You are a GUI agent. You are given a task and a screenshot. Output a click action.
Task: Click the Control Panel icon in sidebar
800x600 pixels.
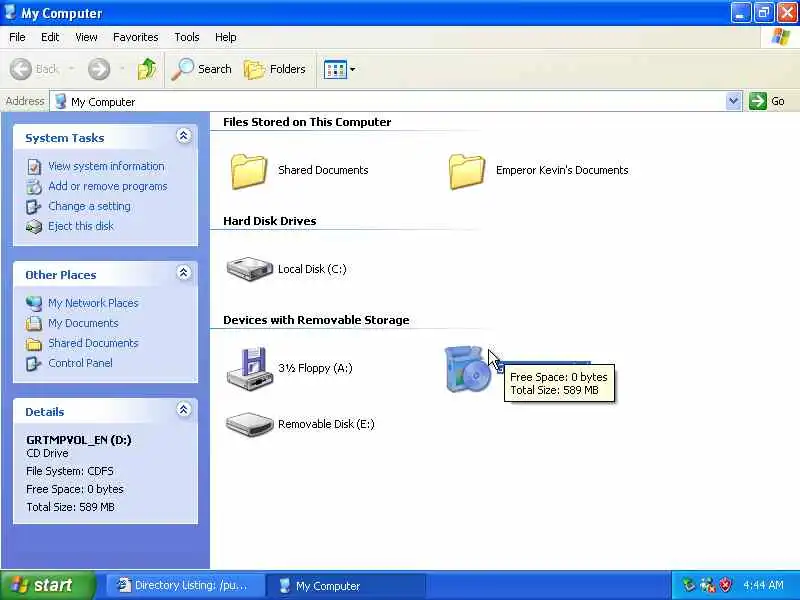[34, 363]
